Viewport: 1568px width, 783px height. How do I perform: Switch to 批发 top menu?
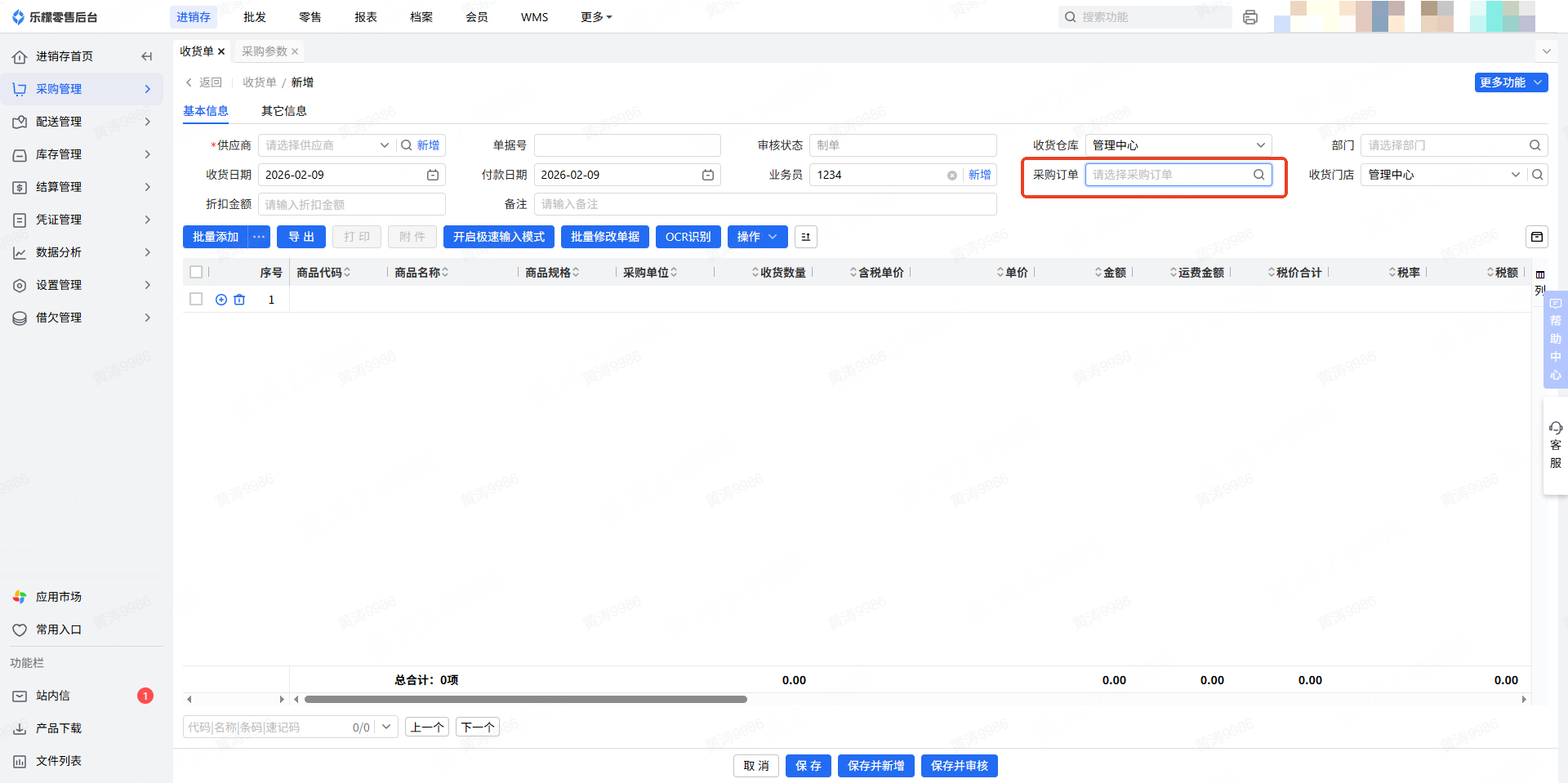255,17
